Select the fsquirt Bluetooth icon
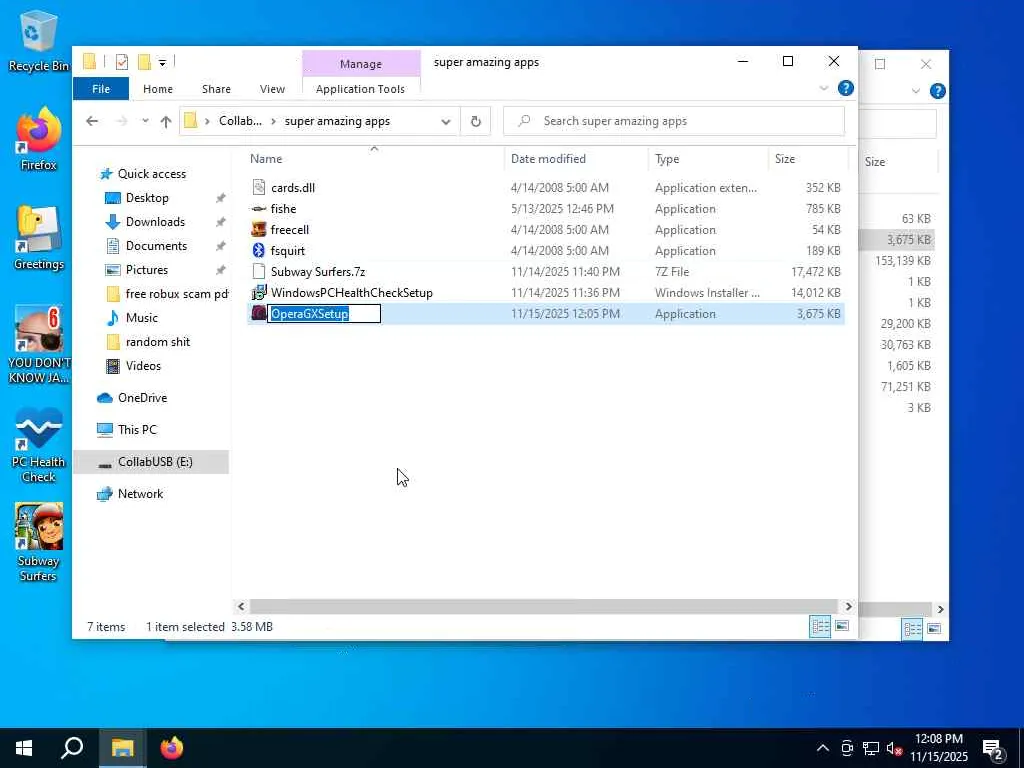Screen dimensions: 1024x768 [259, 250]
